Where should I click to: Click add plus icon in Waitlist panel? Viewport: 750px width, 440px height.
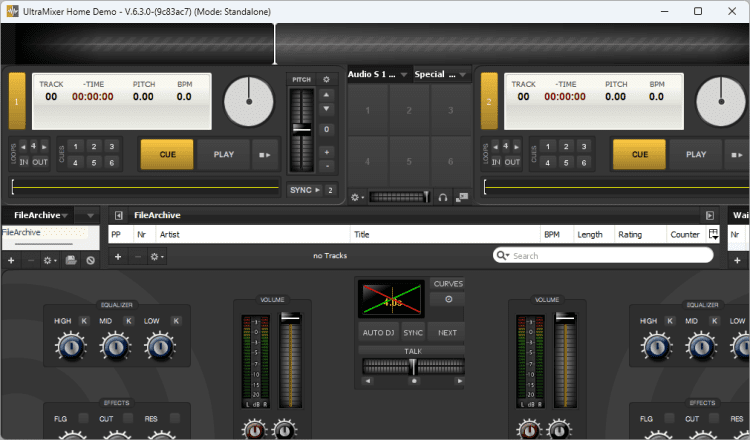737,261
